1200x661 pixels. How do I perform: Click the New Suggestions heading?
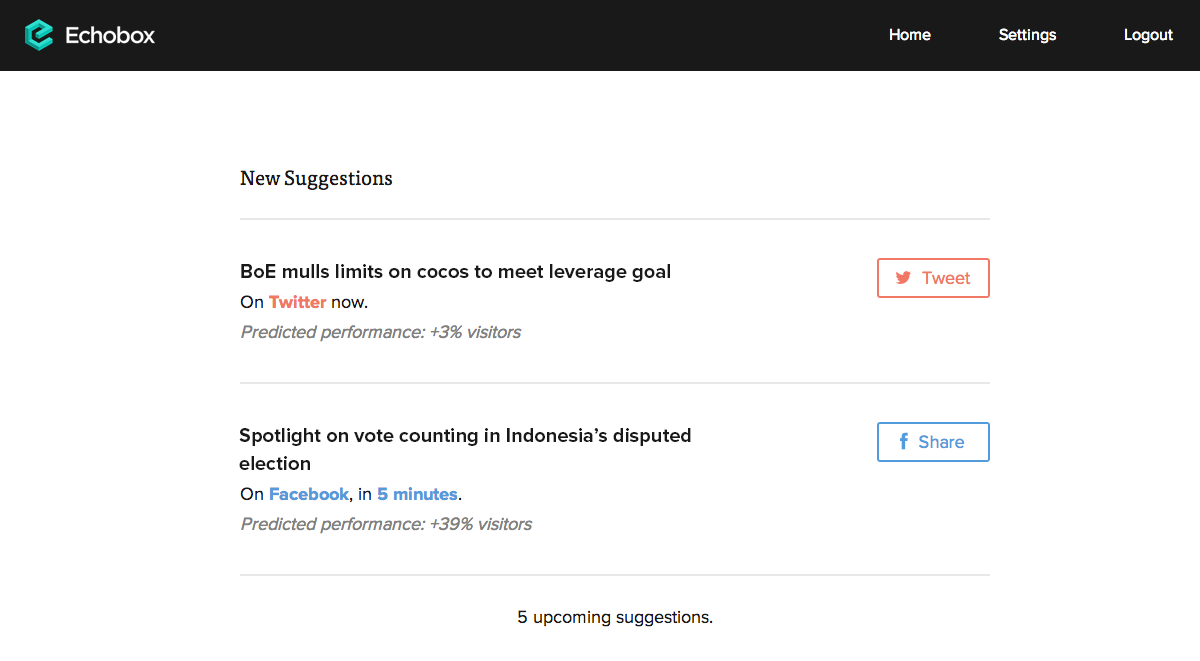coord(316,178)
